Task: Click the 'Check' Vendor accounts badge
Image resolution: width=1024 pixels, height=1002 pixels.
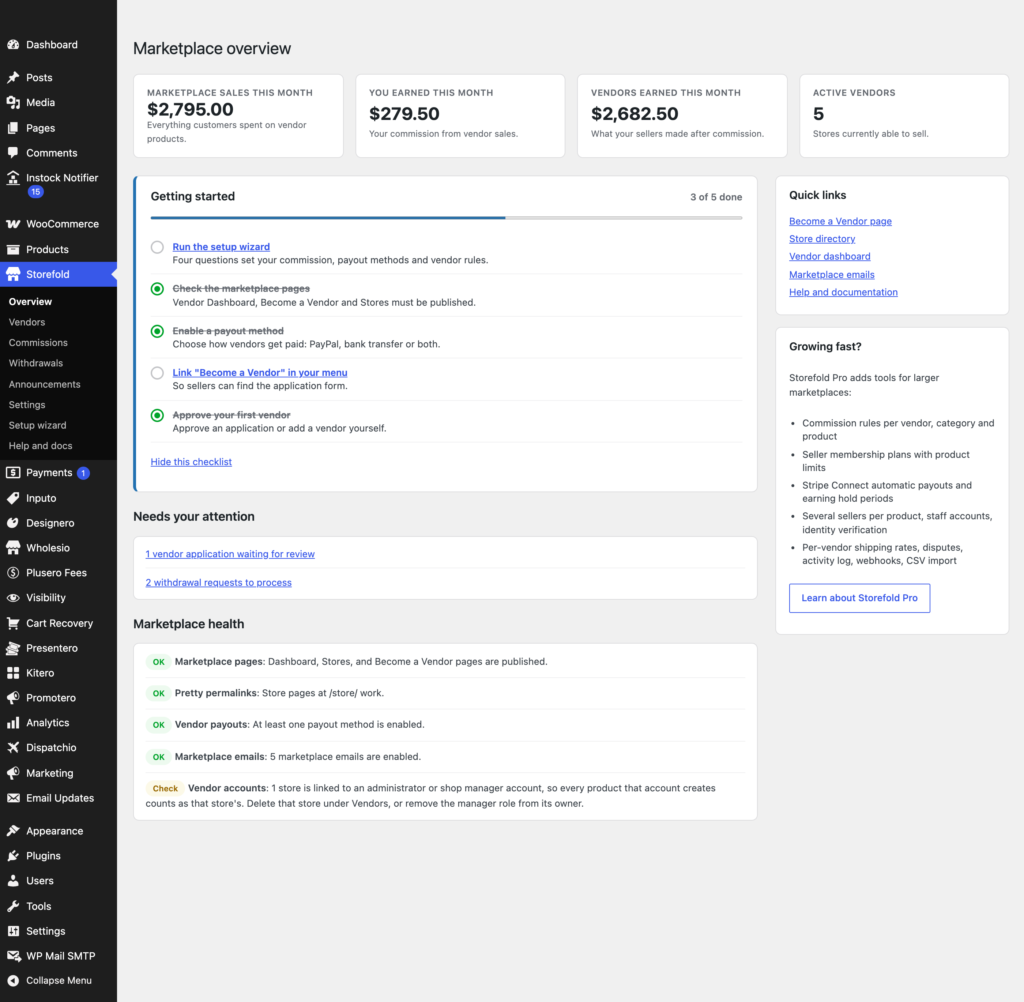Action: (x=165, y=788)
